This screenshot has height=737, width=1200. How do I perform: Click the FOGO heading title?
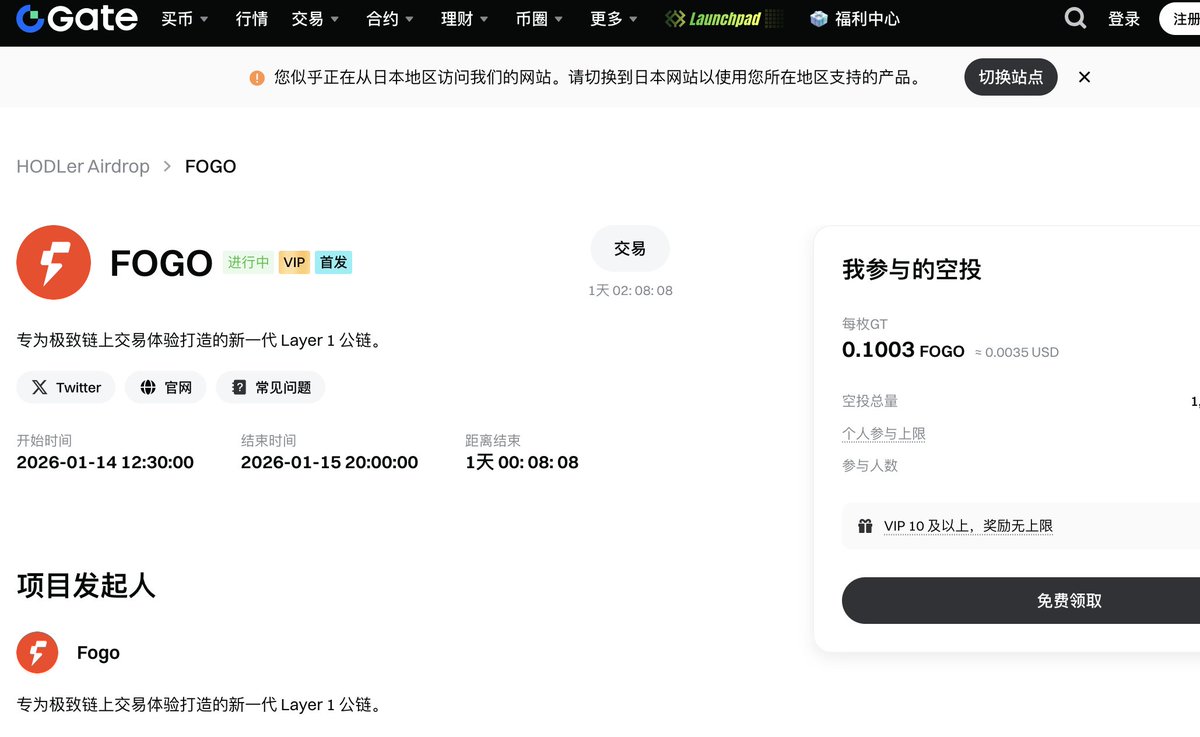(161, 263)
